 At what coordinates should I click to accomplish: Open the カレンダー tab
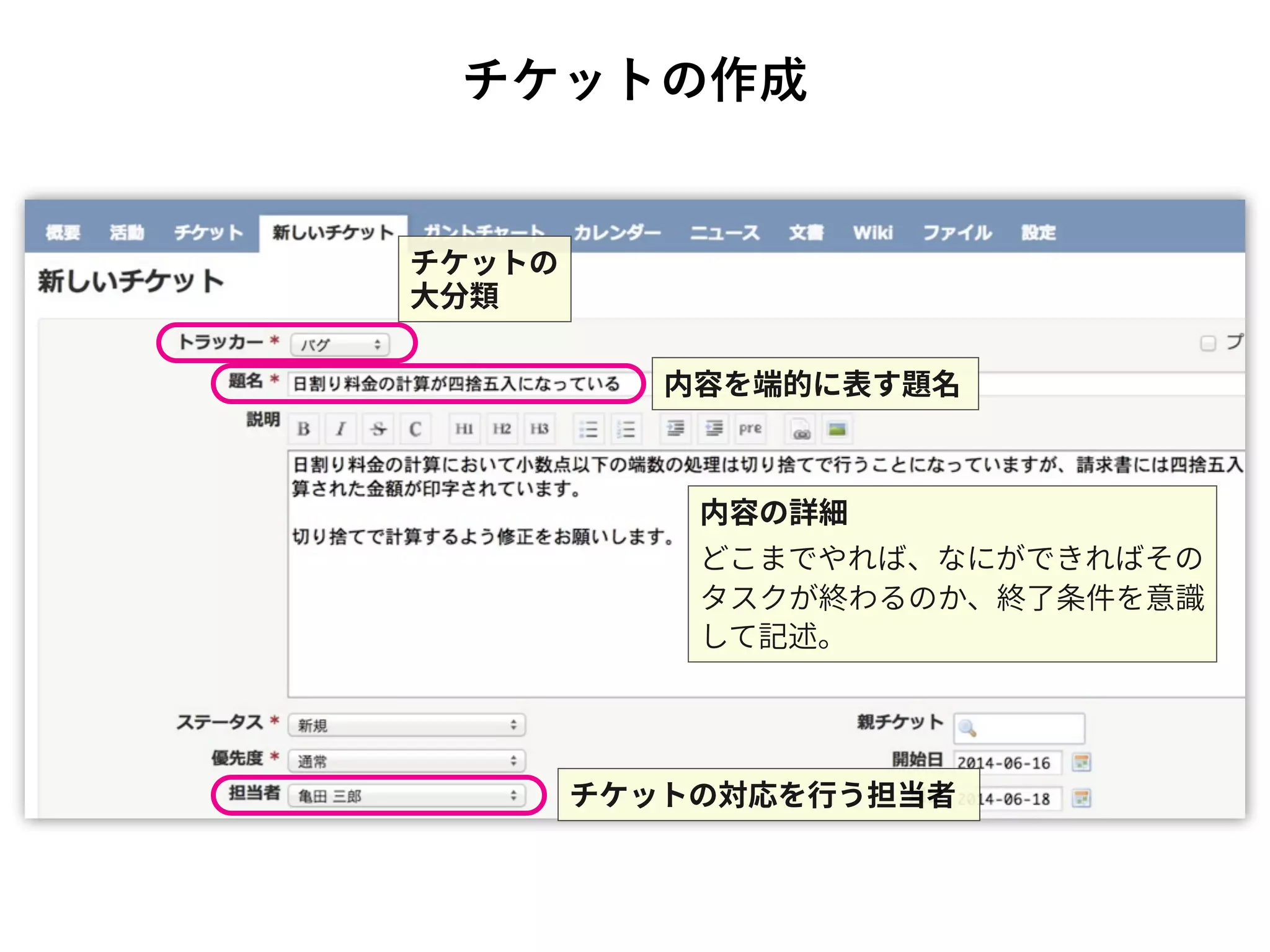pos(617,233)
